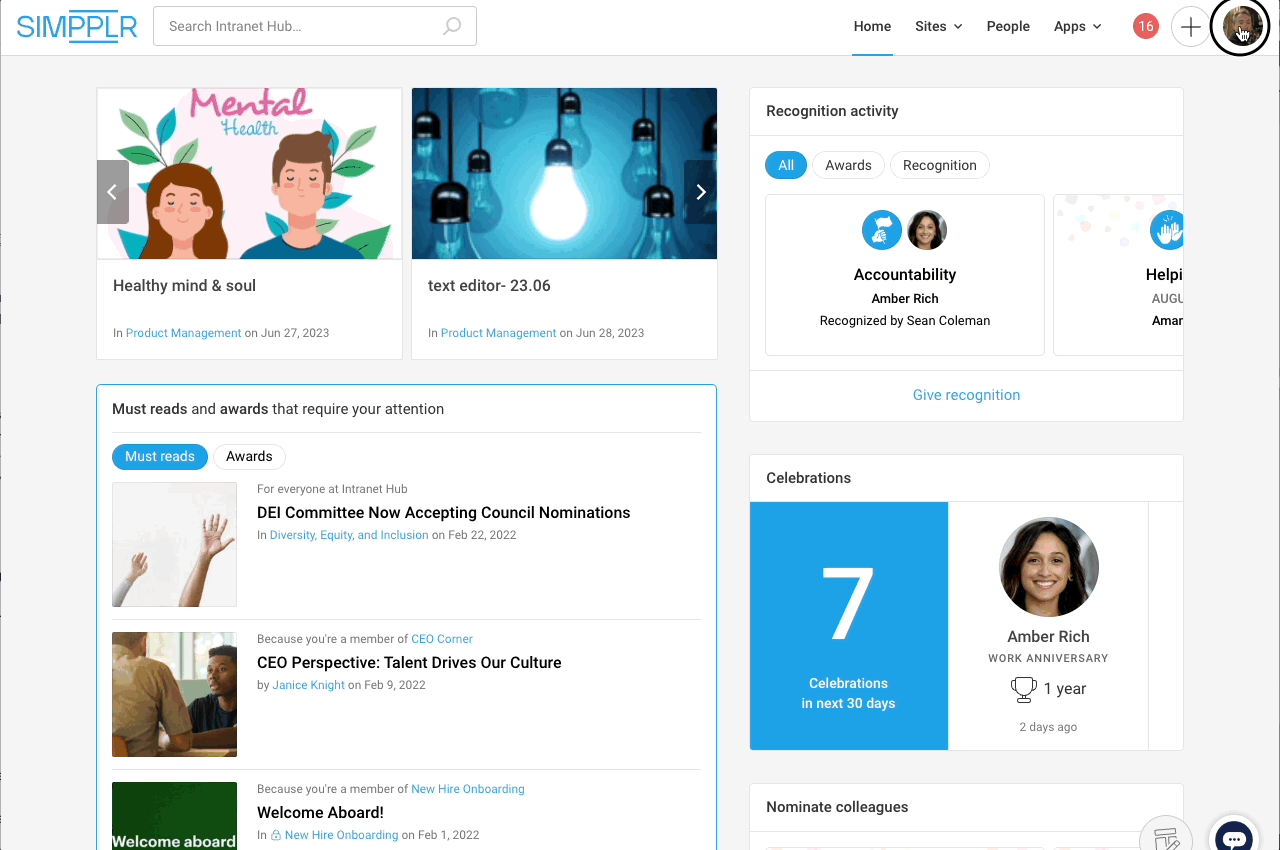
Task: Click the Accountability award badge icon
Action: pos(882,230)
